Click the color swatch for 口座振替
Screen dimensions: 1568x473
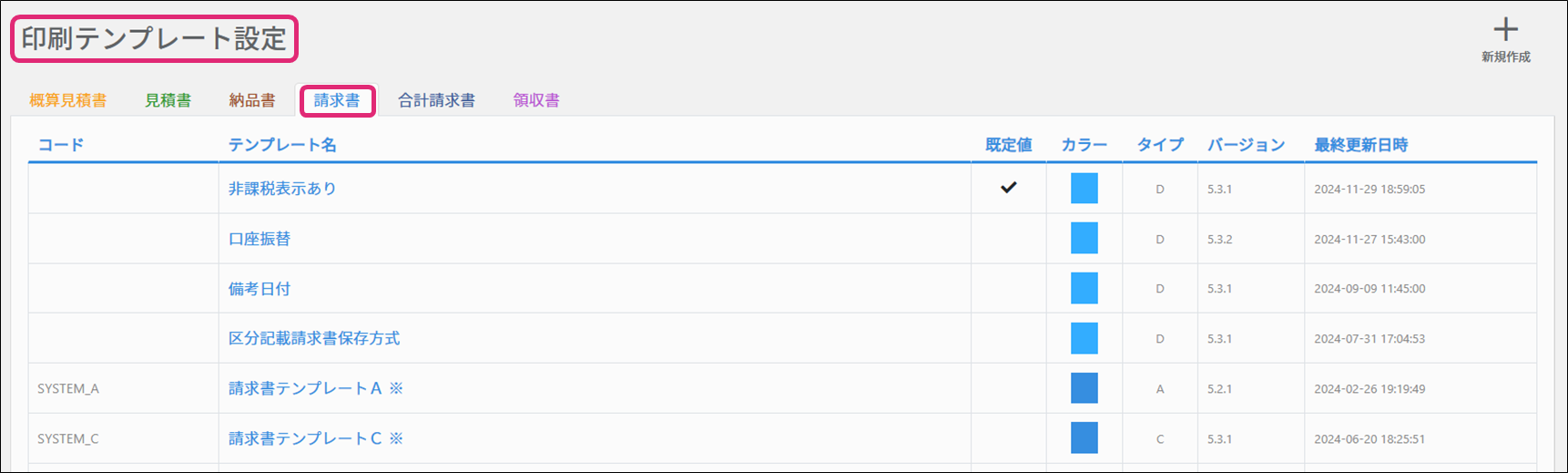(x=1084, y=239)
